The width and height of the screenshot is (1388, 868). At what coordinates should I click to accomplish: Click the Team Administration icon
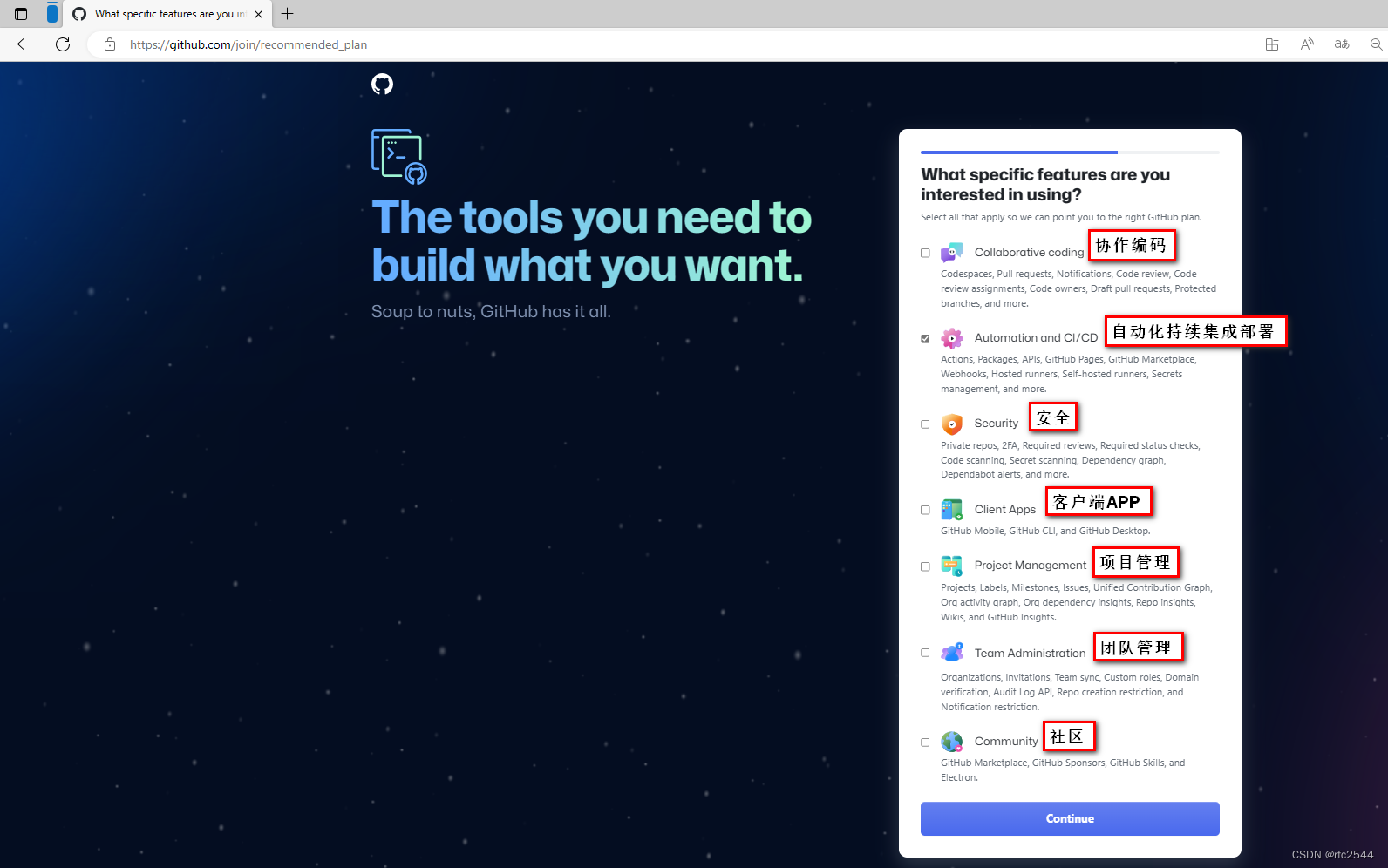point(952,652)
